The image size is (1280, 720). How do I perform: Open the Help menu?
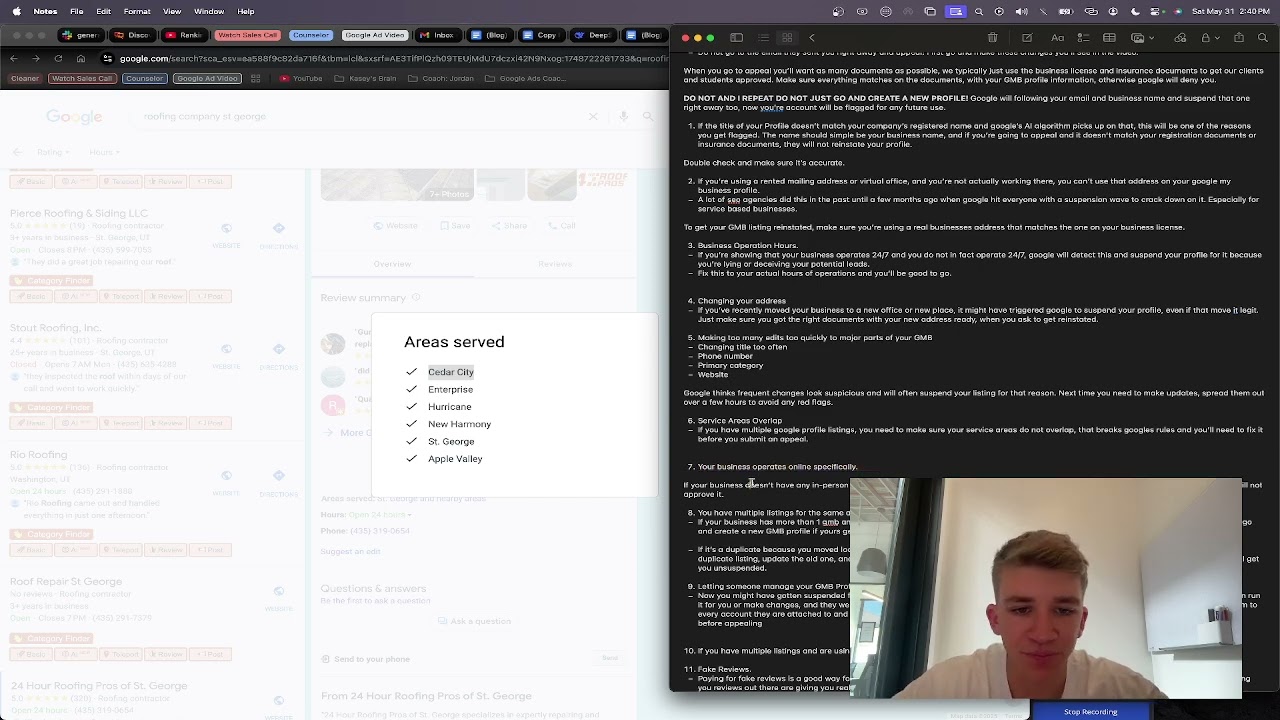point(245,11)
